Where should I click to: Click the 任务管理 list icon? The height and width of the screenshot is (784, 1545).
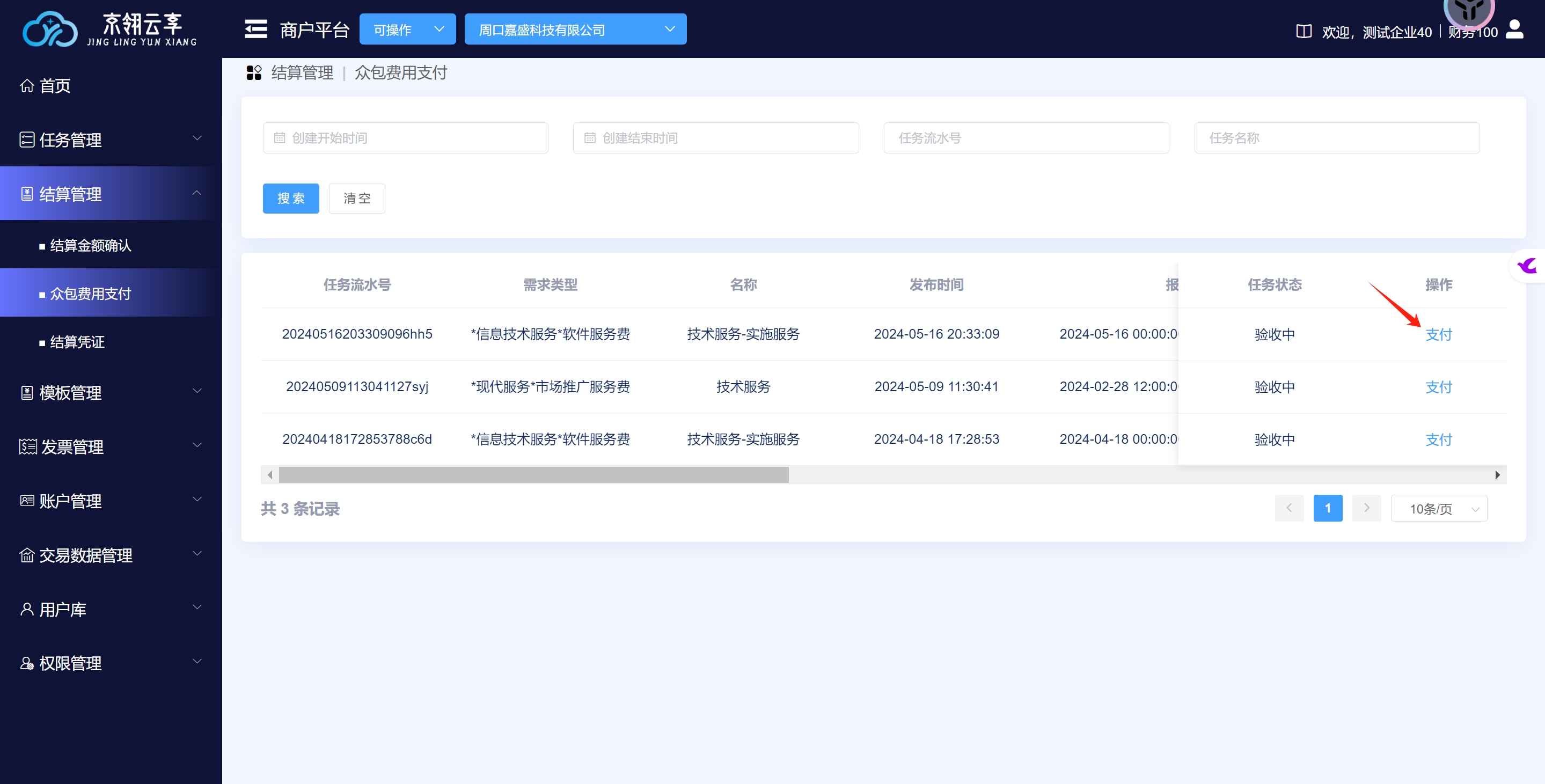(27, 140)
